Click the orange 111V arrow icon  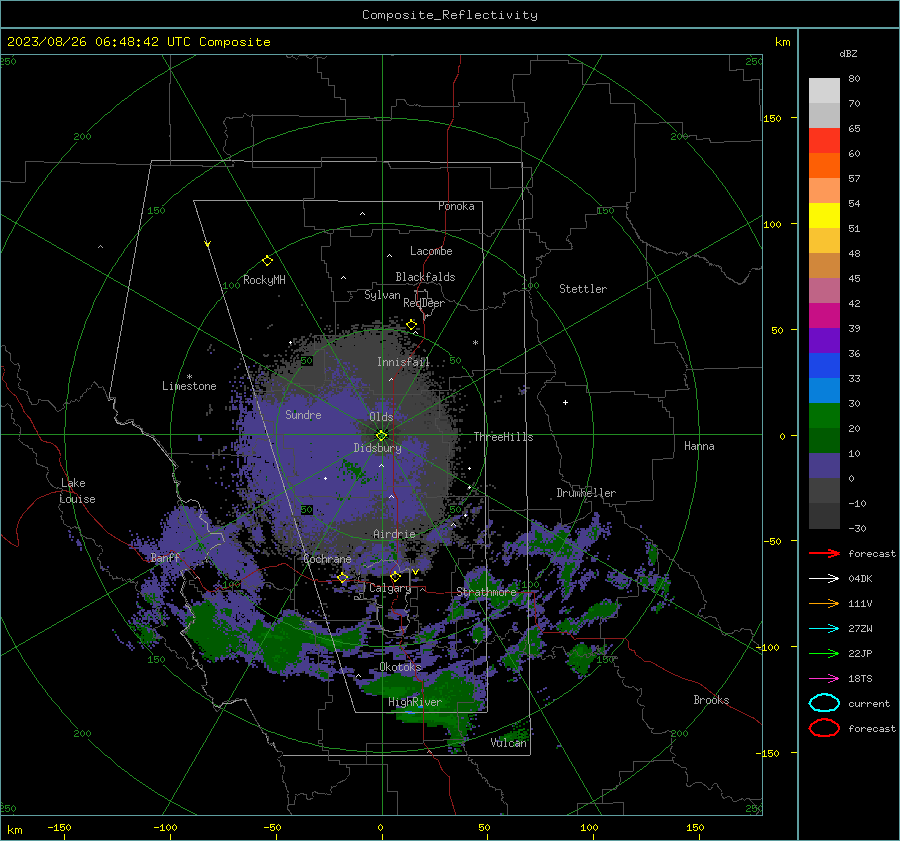coord(824,603)
